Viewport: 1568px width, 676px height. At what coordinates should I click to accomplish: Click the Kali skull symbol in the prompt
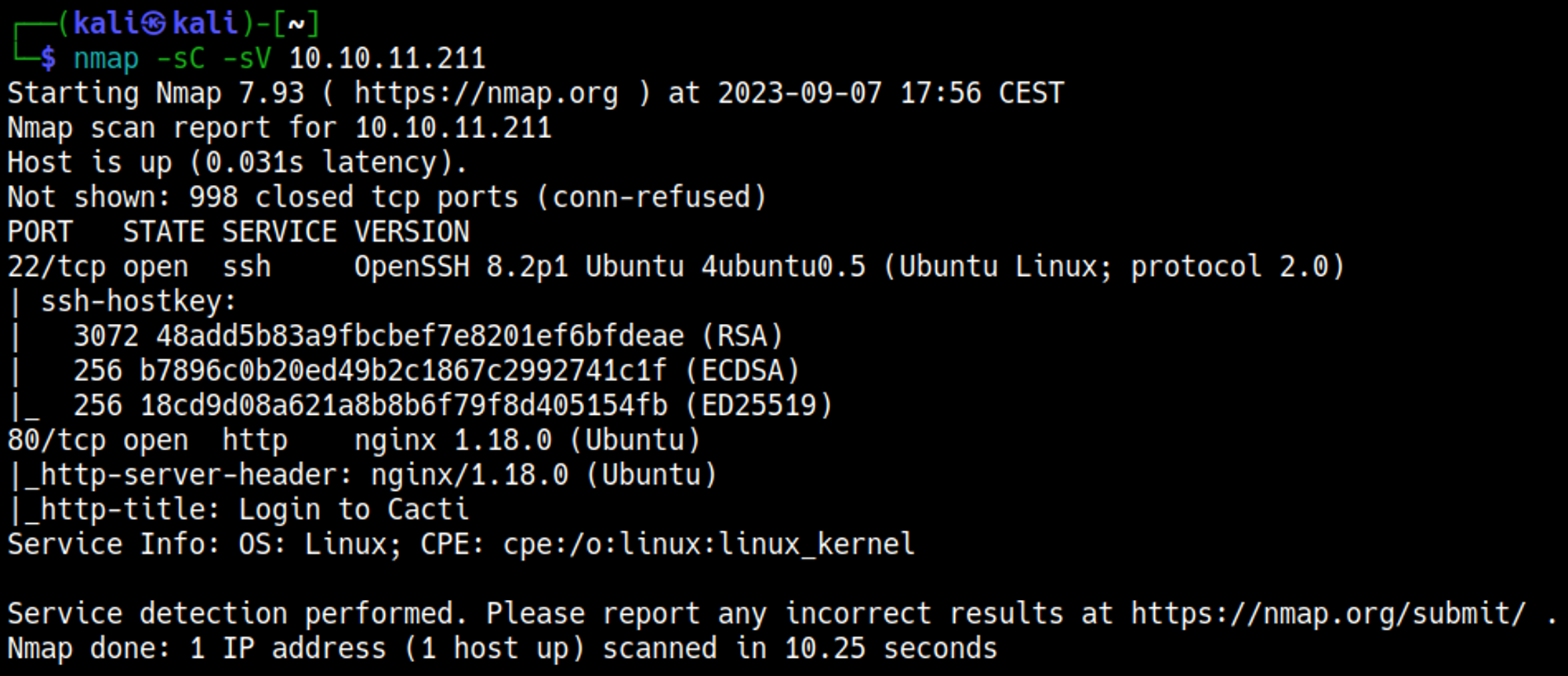click(154, 24)
